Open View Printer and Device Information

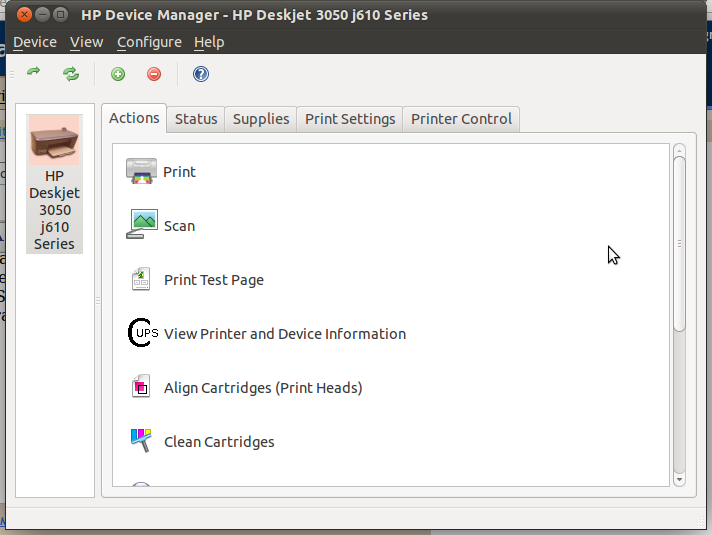coord(285,334)
